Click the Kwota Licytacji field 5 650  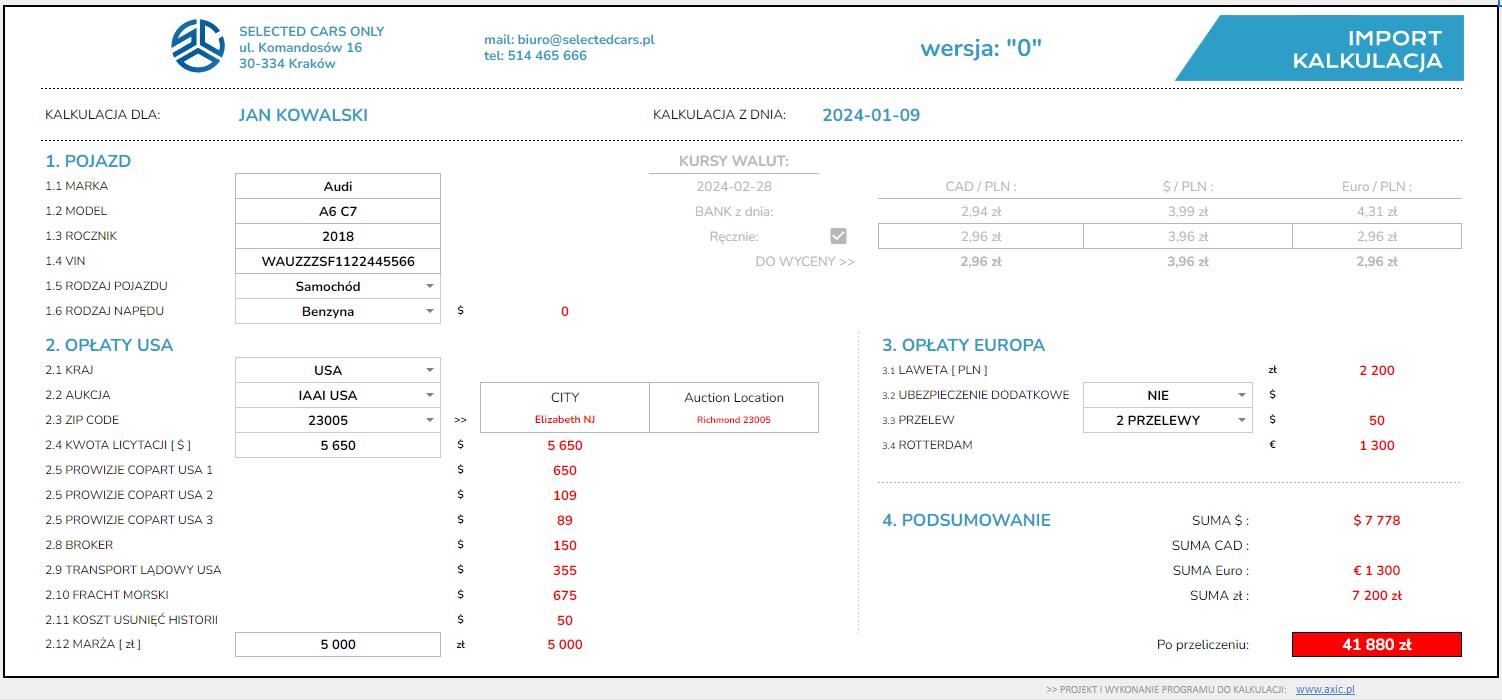point(337,445)
